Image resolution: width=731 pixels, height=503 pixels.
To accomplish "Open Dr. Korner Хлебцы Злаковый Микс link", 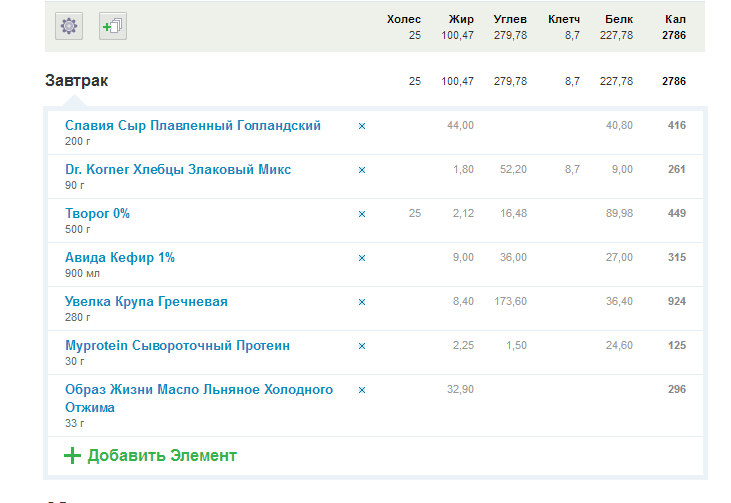I will (x=178, y=169).
